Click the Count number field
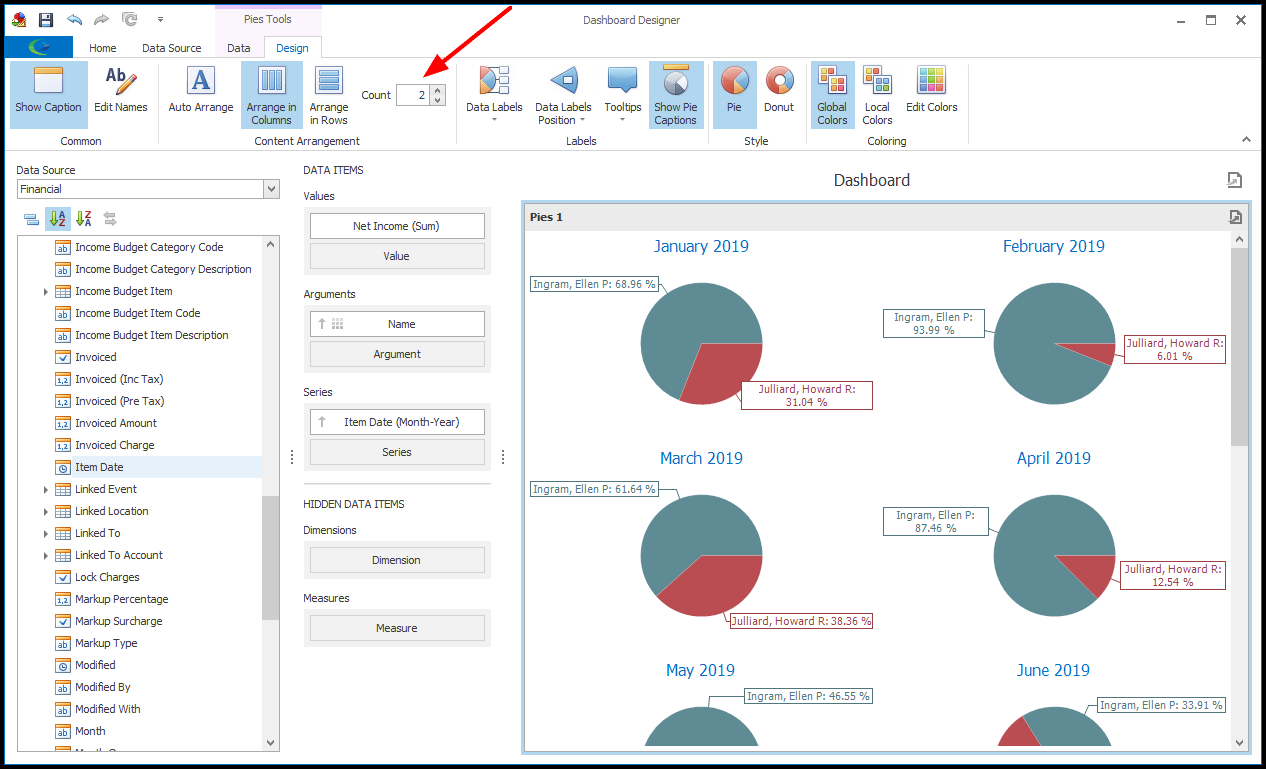The width and height of the screenshot is (1266, 769). 413,95
